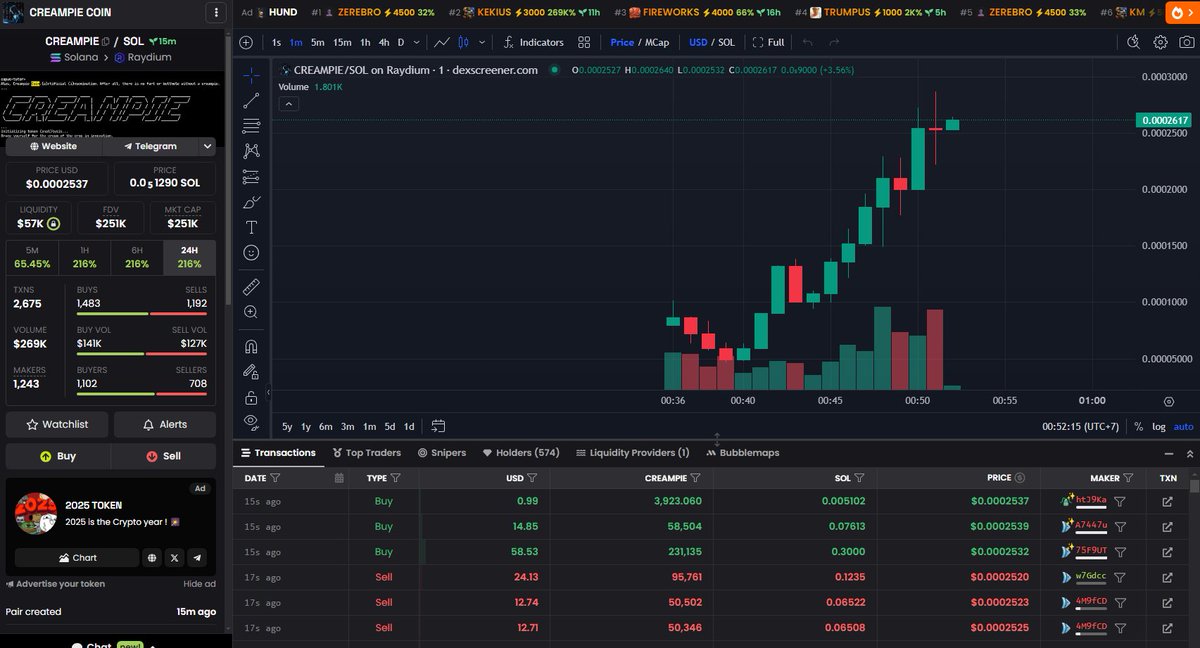Switch chart to Price mode
Image resolution: width=1200 pixels, height=648 pixels.
click(x=622, y=42)
